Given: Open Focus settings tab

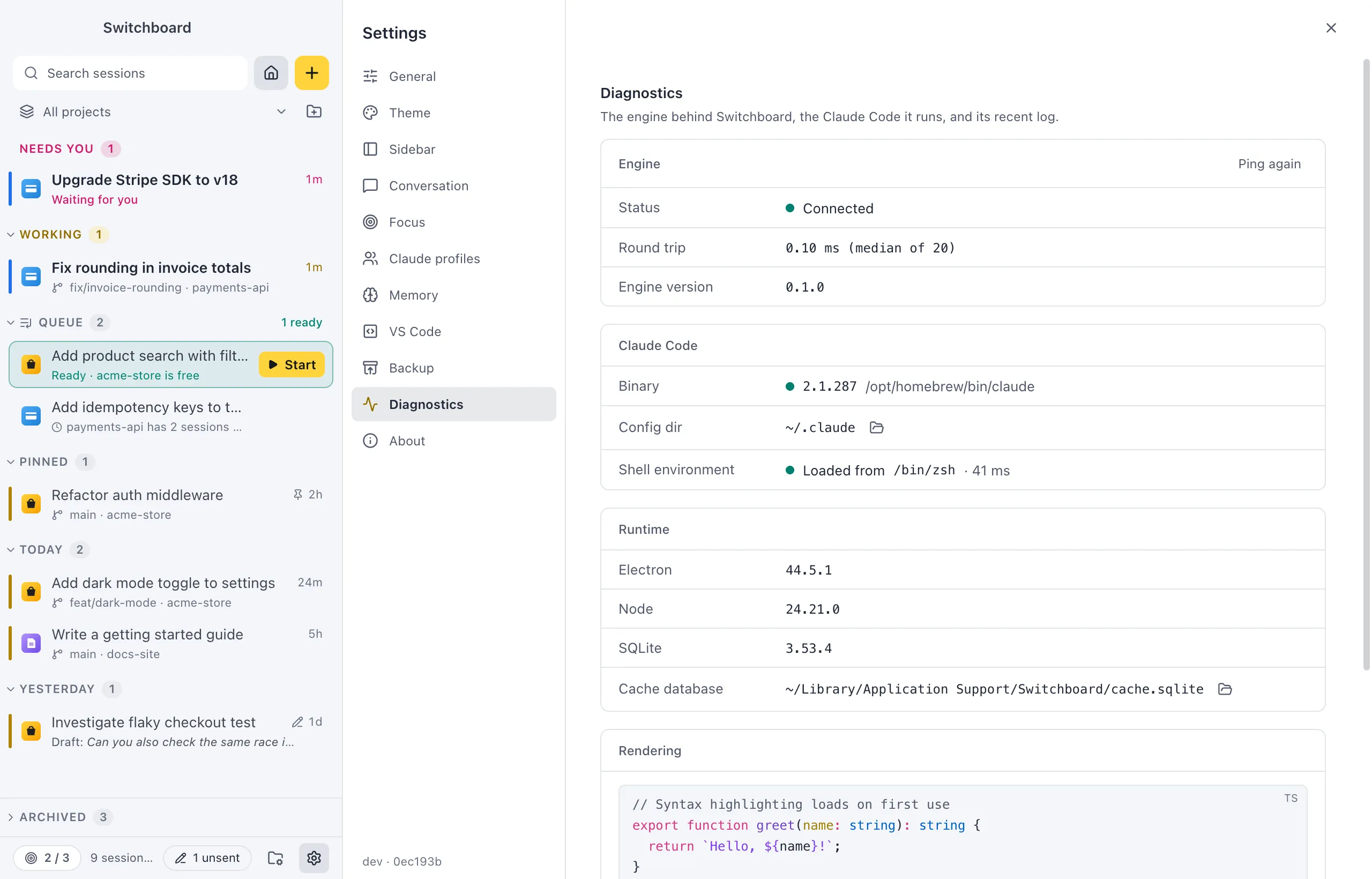Looking at the screenshot, I should click(454, 222).
